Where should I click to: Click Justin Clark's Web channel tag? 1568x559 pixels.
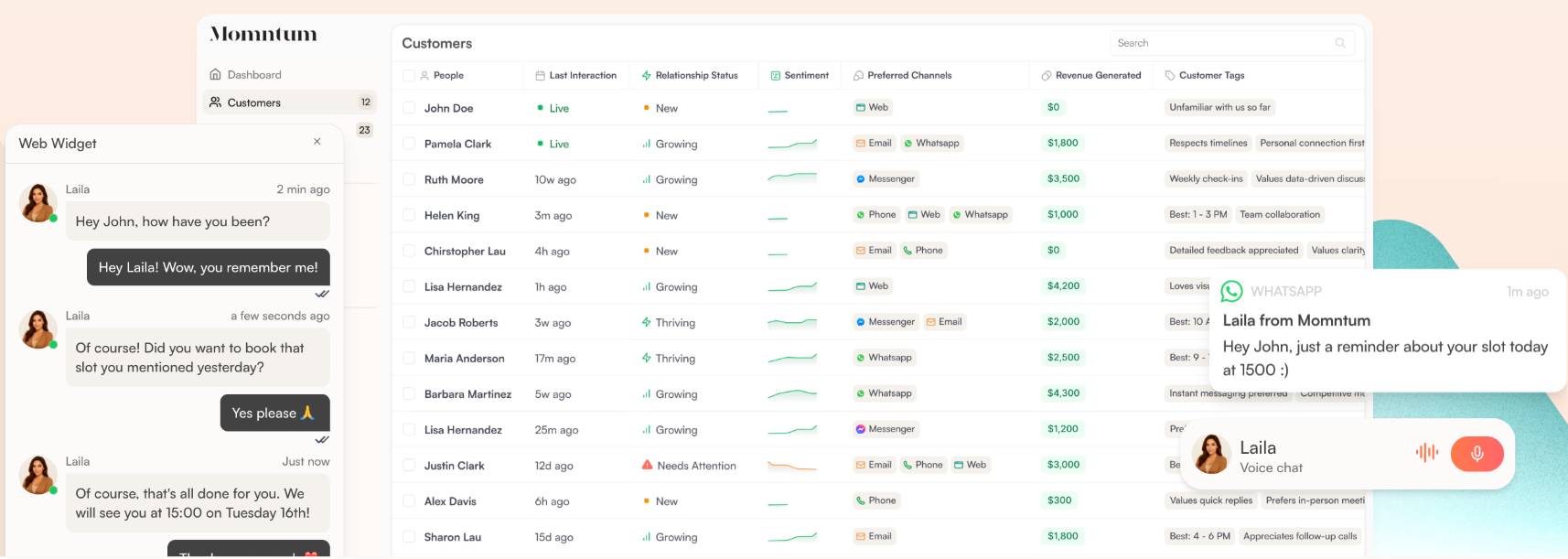click(970, 464)
